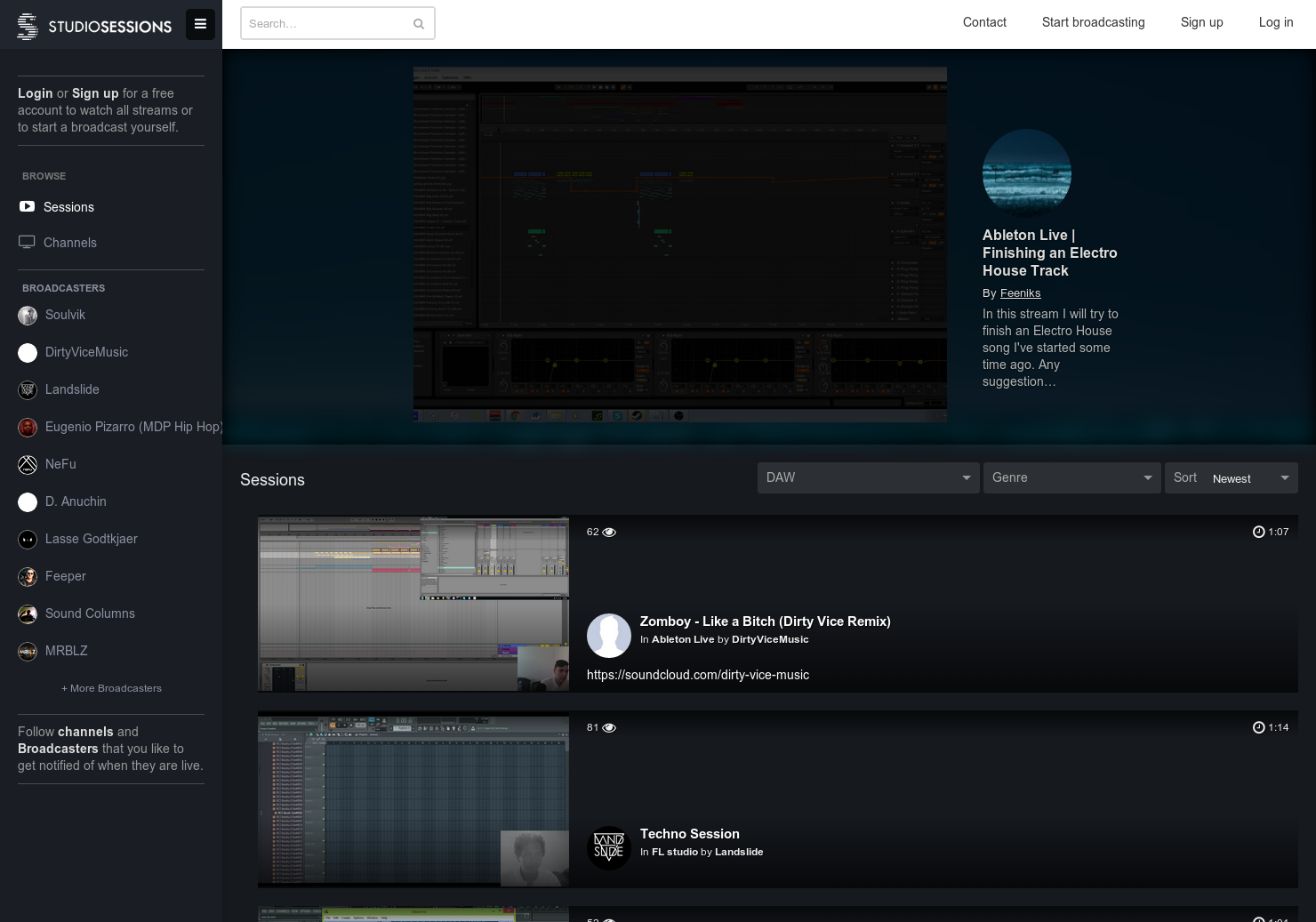Open the MRBLZ broadcaster page
This screenshot has width=1316, height=922.
point(67,651)
